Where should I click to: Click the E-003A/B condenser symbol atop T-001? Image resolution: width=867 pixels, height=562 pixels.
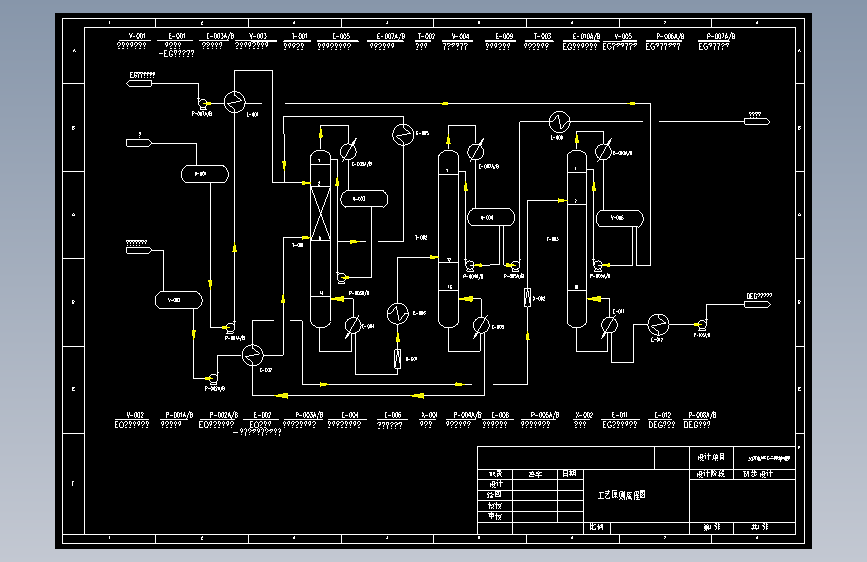pyautogui.click(x=348, y=150)
